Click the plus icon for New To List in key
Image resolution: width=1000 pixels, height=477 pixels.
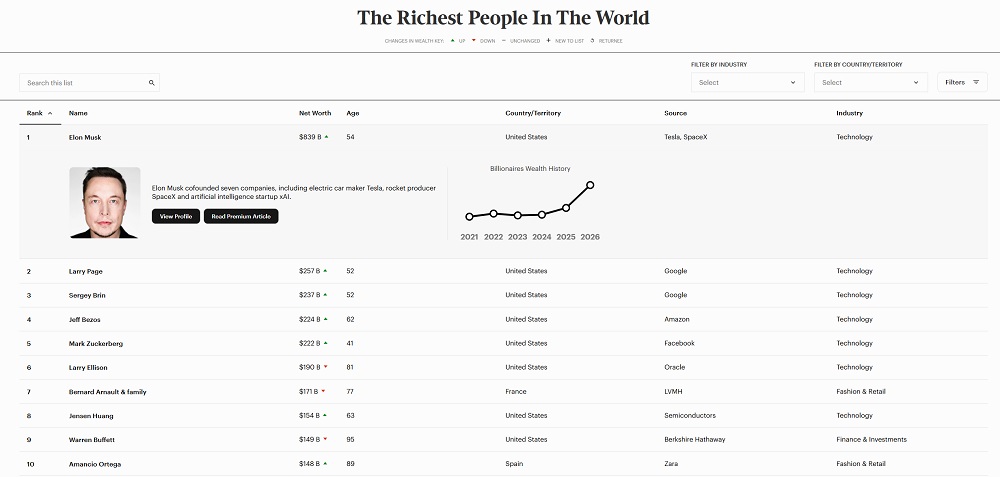(548, 41)
